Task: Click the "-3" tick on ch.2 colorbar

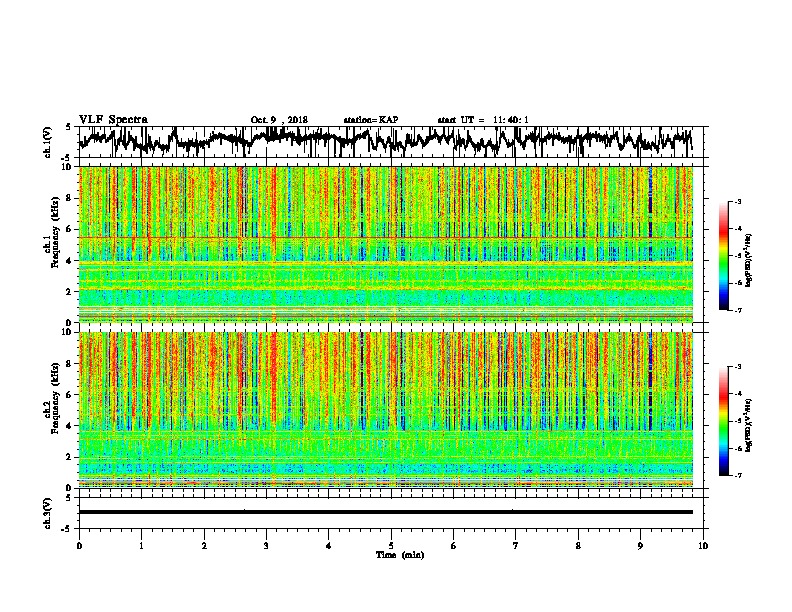Action: click(x=738, y=367)
